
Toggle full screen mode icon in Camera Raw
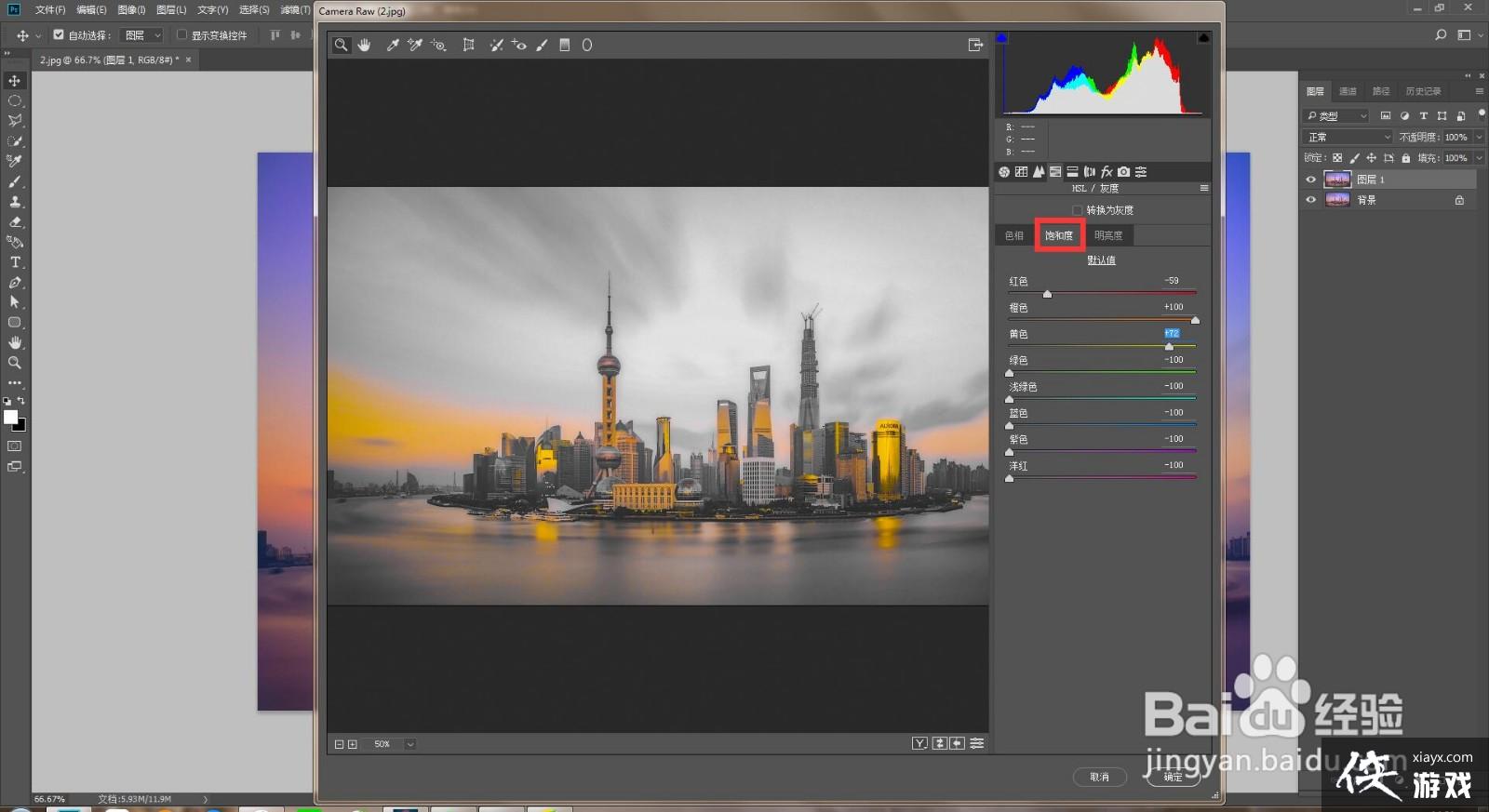[975, 45]
